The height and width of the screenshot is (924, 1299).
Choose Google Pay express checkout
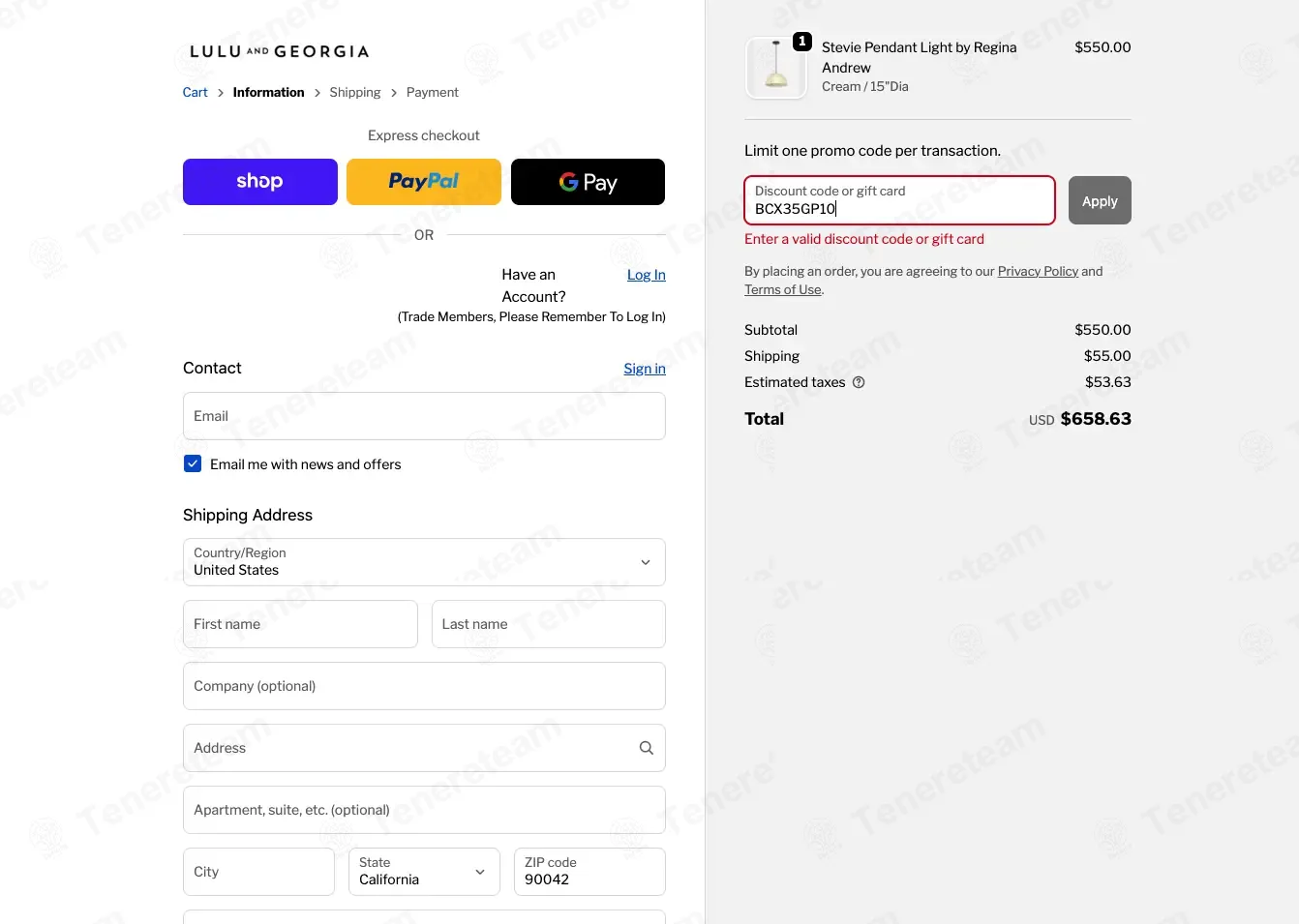pyautogui.click(x=588, y=182)
